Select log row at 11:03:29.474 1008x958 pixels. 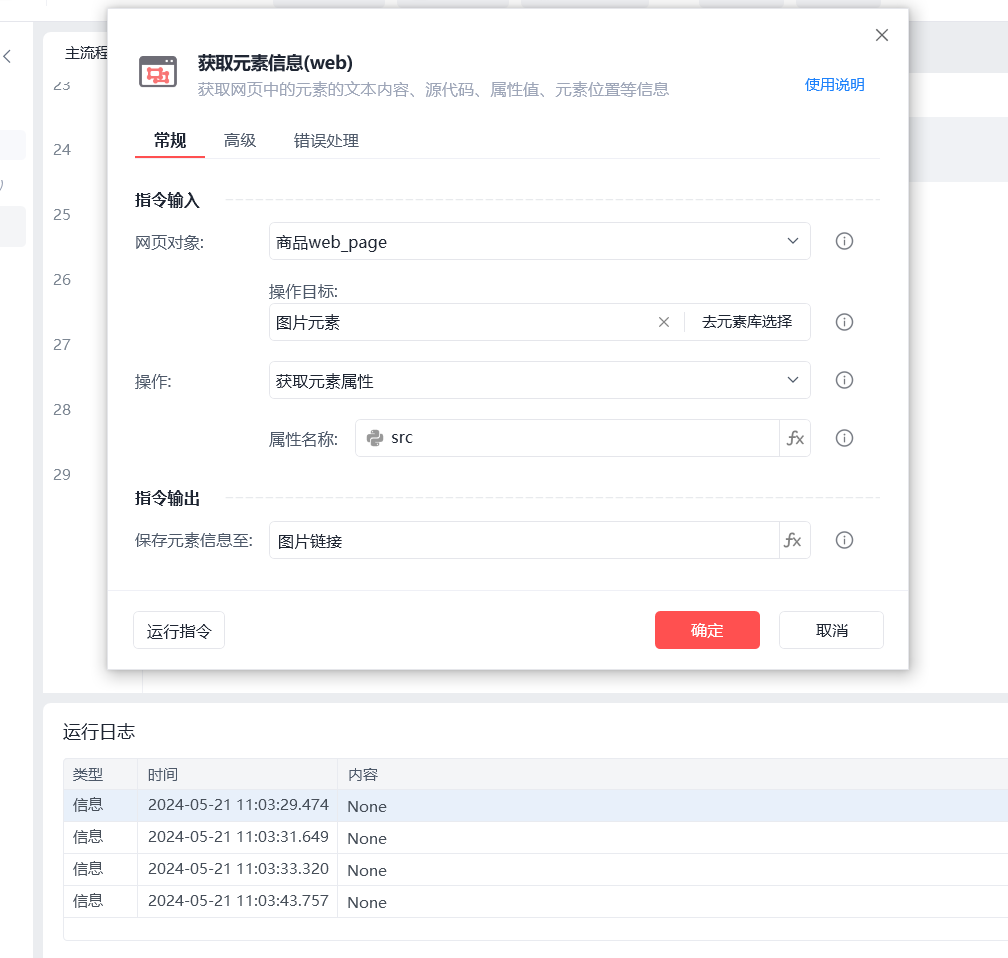[x=536, y=806]
